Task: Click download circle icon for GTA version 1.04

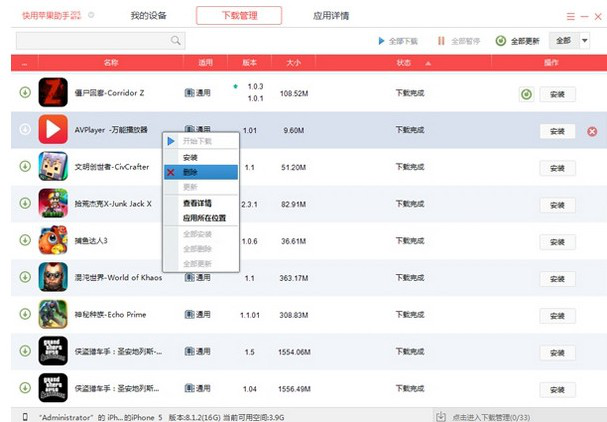Action: click(25, 388)
